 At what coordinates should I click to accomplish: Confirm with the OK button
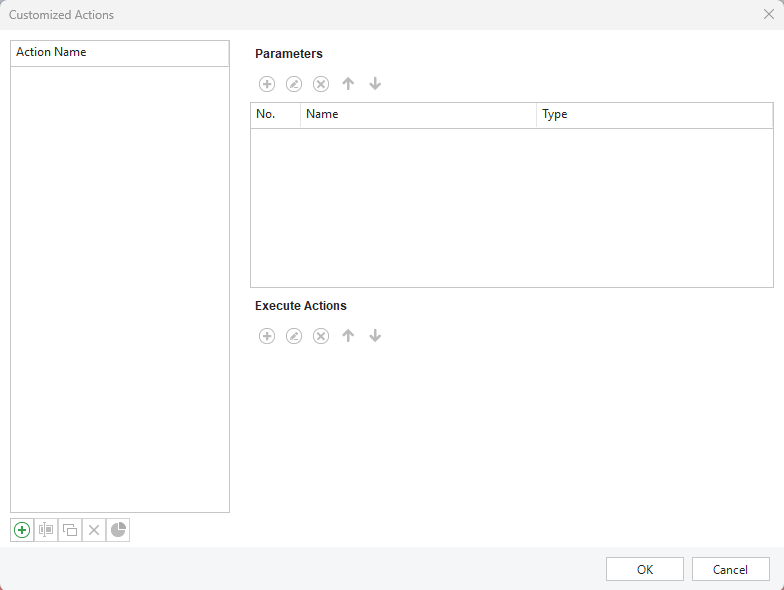pos(645,570)
